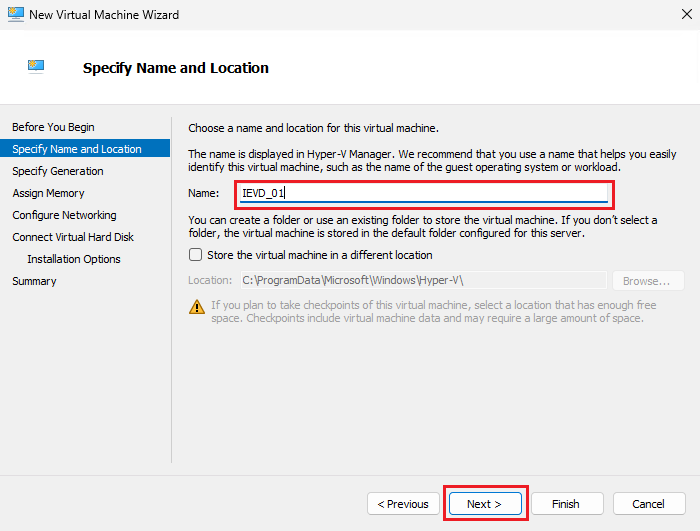
Task: Switch to Configure Networking step
Action: click(x=64, y=215)
